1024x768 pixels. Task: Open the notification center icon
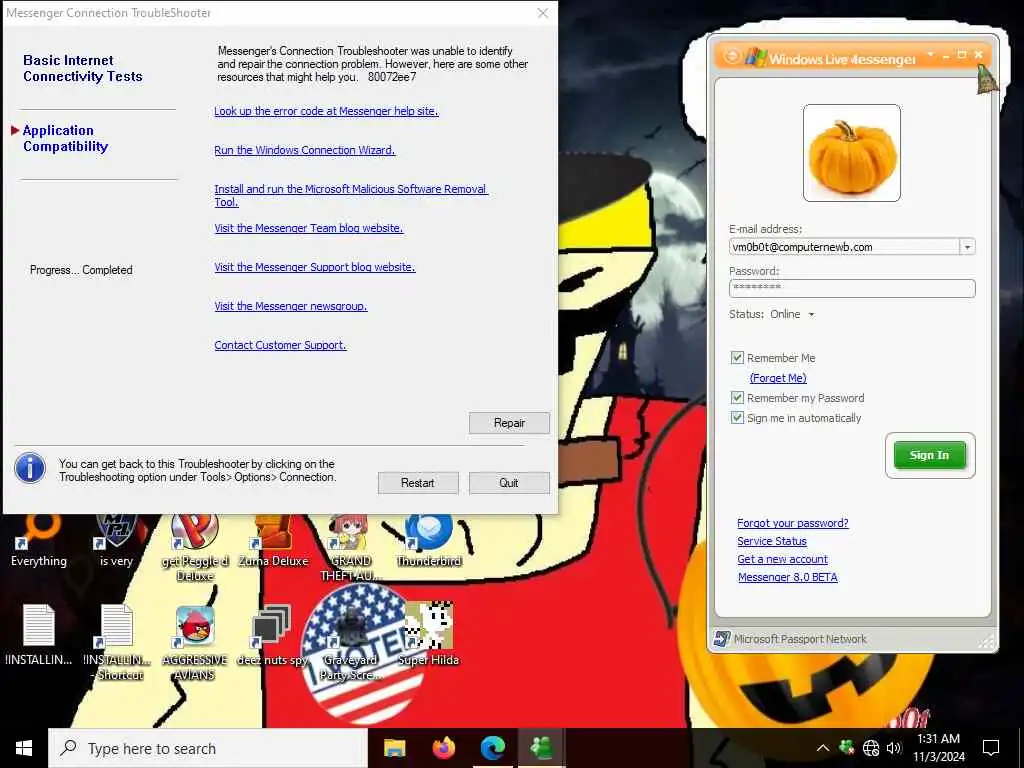tap(991, 748)
